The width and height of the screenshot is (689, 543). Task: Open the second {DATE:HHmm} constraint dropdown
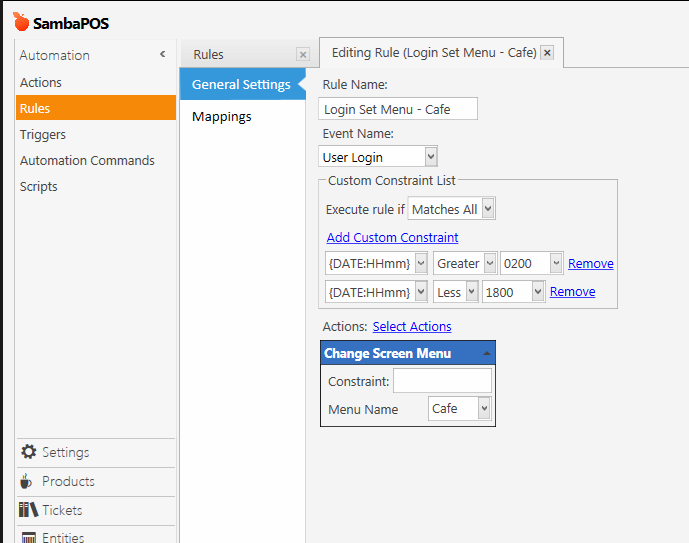pyautogui.click(x=421, y=292)
